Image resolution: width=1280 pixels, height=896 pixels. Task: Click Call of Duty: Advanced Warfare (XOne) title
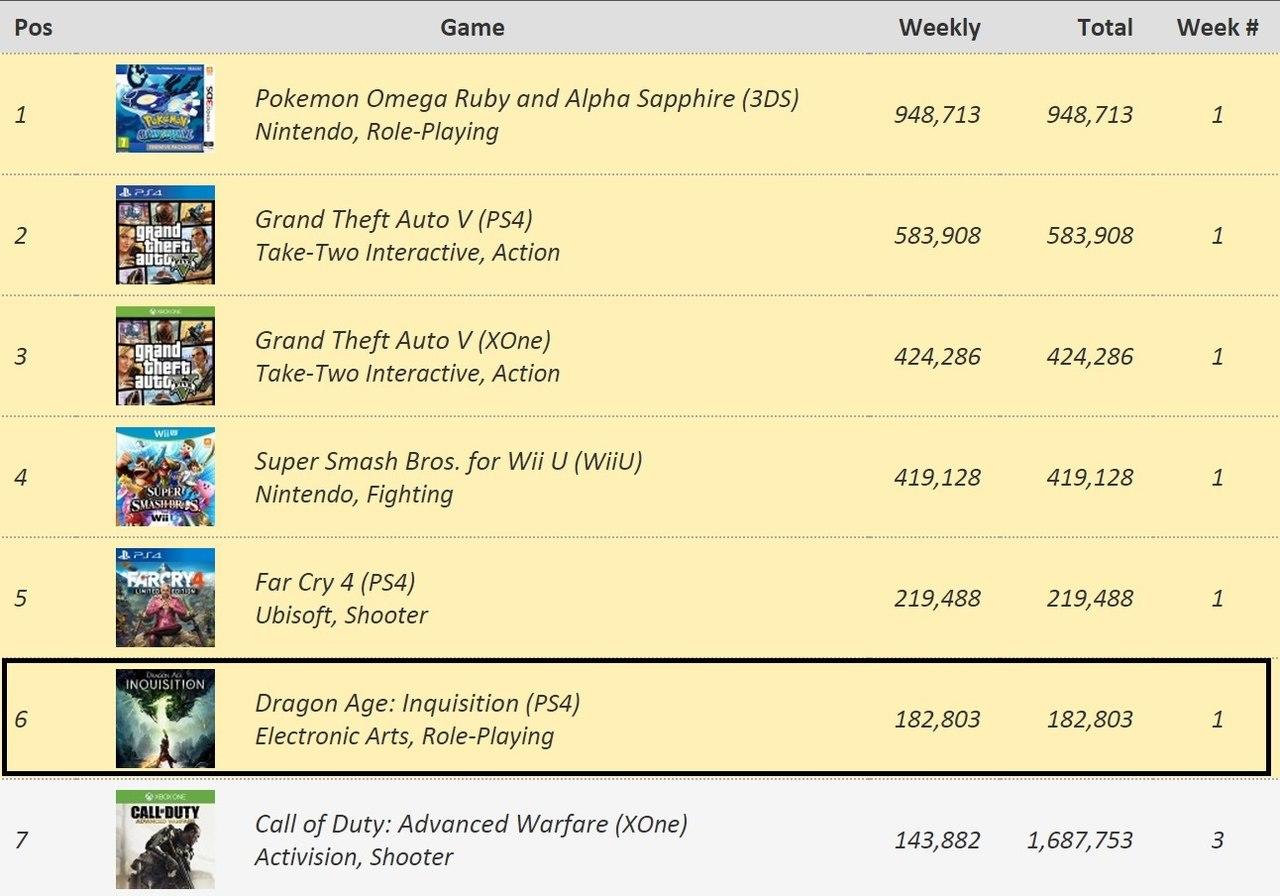(x=471, y=825)
